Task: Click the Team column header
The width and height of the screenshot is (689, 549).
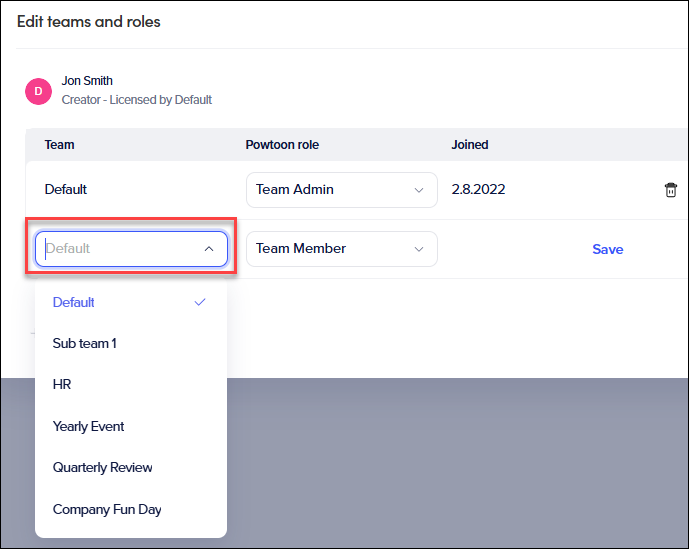Action: 59,145
